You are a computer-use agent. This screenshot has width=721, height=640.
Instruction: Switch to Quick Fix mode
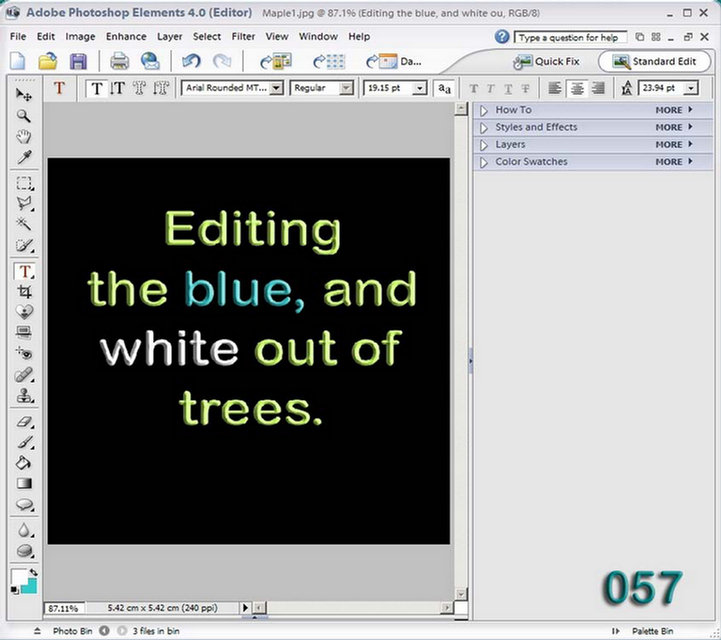(x=546, y=62)
